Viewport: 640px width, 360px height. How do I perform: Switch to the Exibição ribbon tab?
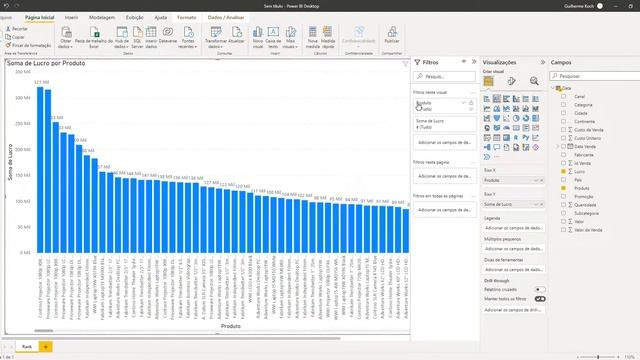tap(135, 18)
